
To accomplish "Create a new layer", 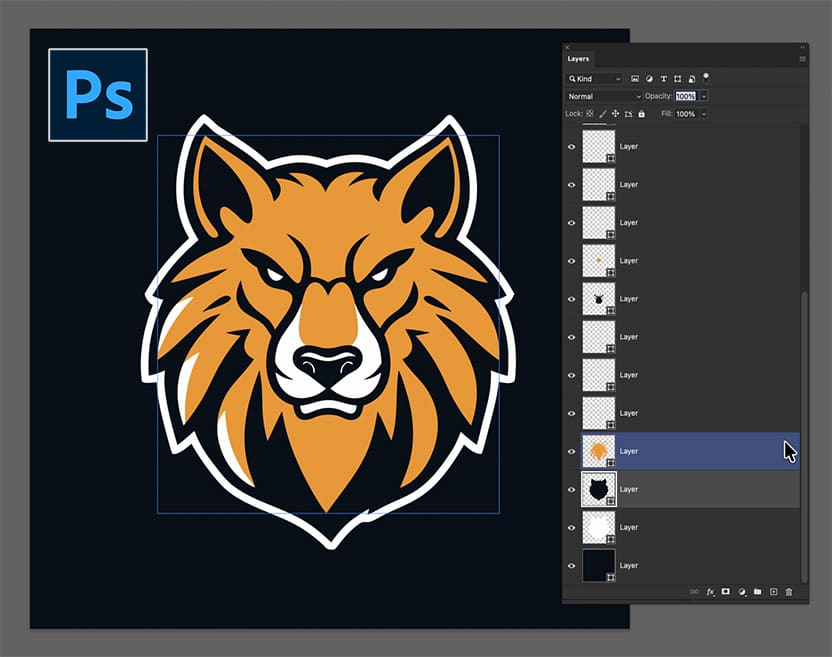I will 774,591.
